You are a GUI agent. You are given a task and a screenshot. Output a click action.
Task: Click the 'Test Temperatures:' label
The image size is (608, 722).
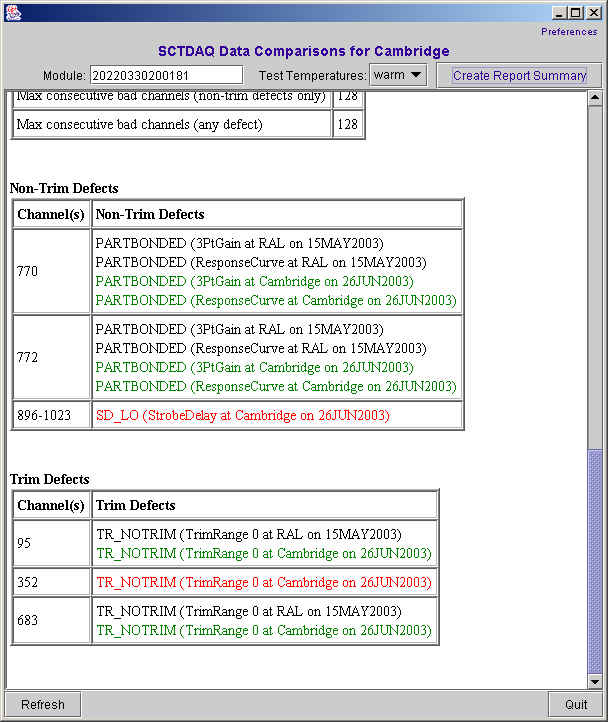(312, 76)
